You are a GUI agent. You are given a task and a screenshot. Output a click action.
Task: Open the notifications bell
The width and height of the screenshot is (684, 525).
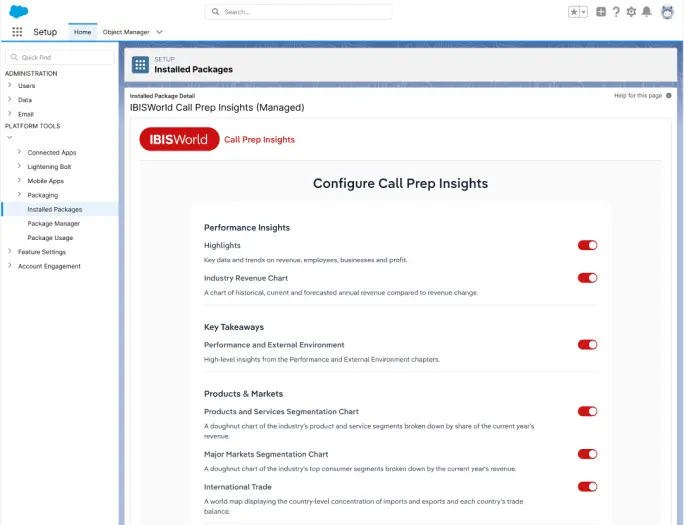(x=647, y=12)
